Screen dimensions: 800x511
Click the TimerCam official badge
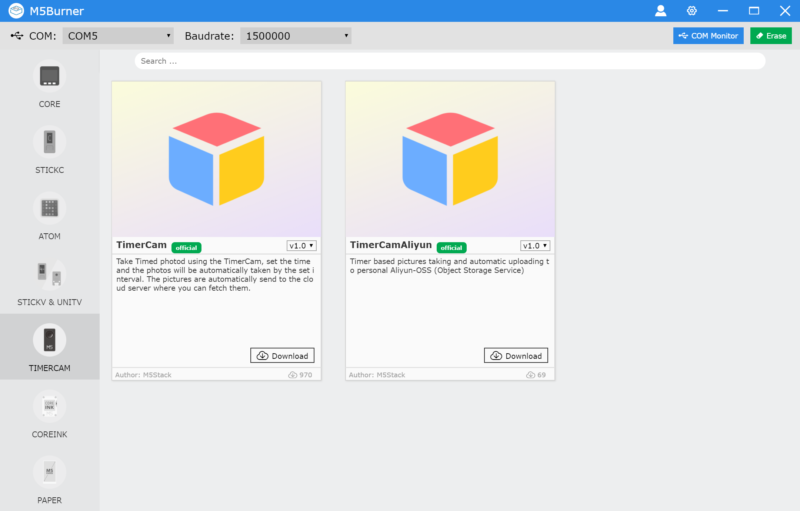coord(186,247)
